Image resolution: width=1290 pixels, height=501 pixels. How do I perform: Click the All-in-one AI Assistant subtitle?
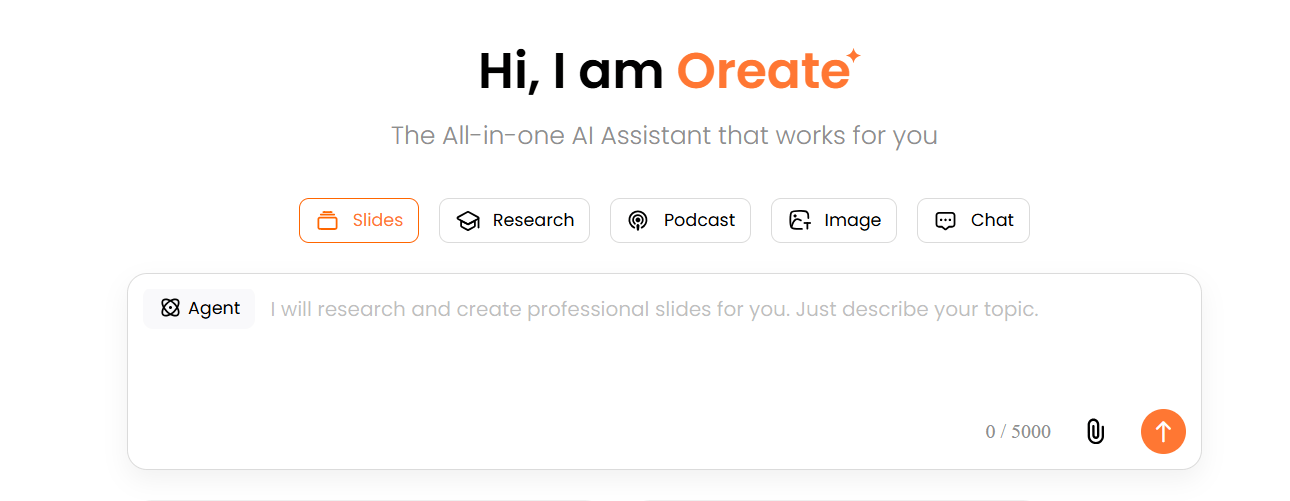click(x=664, y=135)
